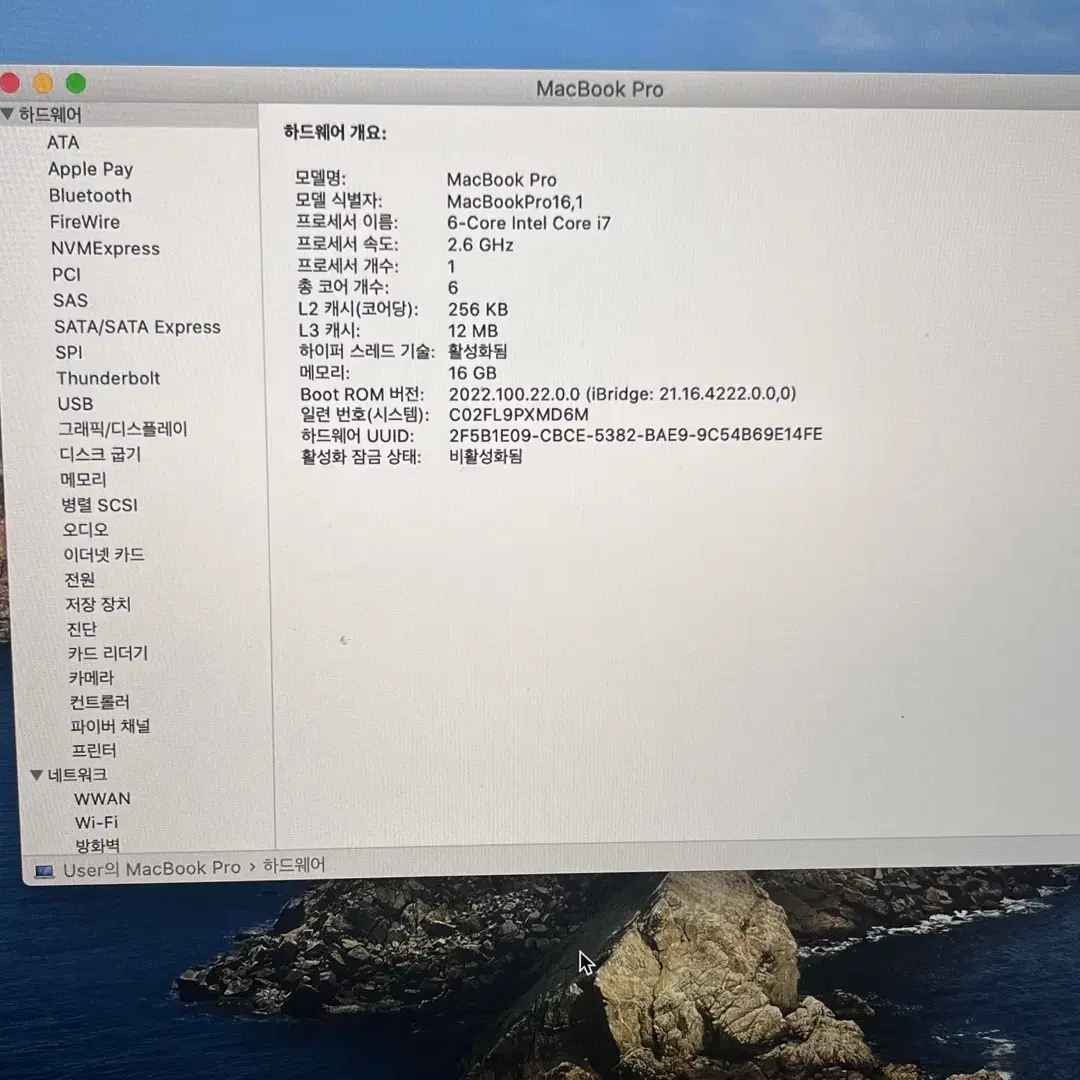
Task: Click the hardware UUID value
Action: coord(636,435)
